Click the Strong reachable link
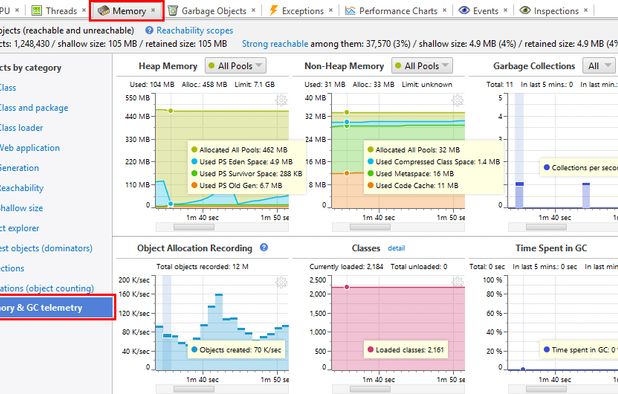The height and width of the screenshot is (394, 618). click(275, 44)
